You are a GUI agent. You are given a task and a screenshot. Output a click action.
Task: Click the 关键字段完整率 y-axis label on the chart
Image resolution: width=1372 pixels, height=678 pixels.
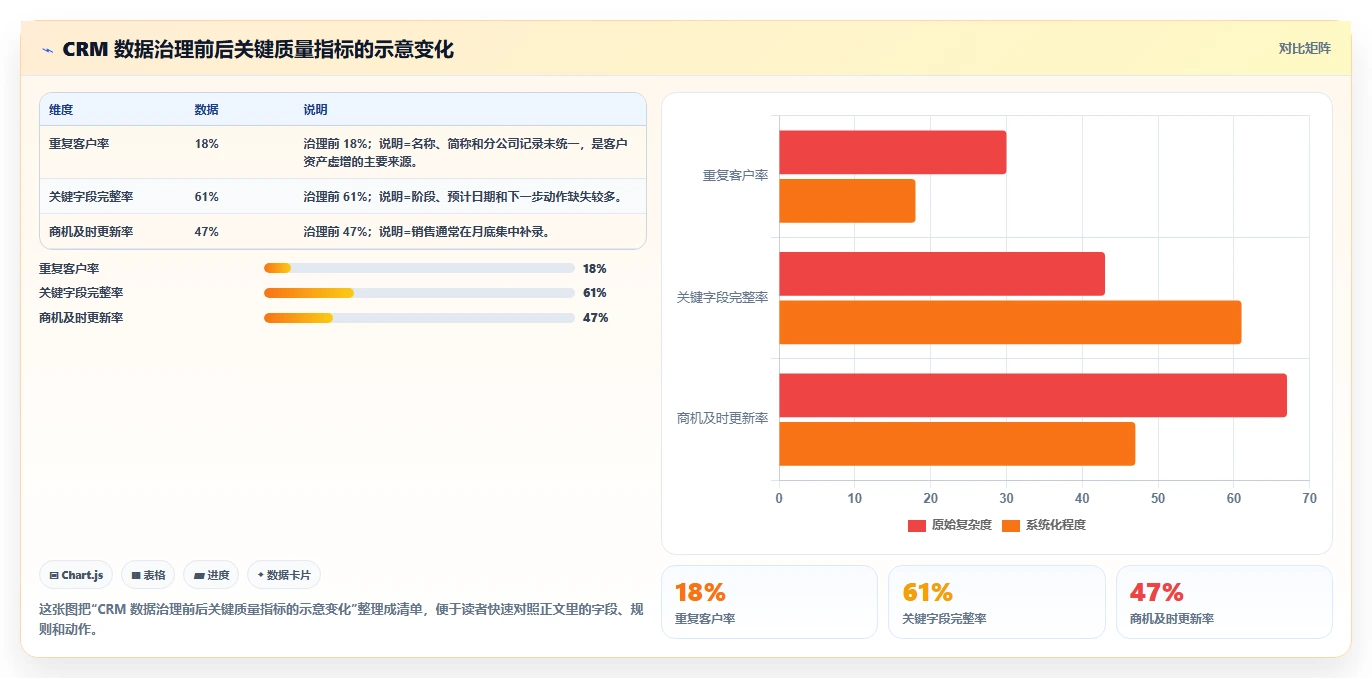pyautogui.click(x=722, y=298)
